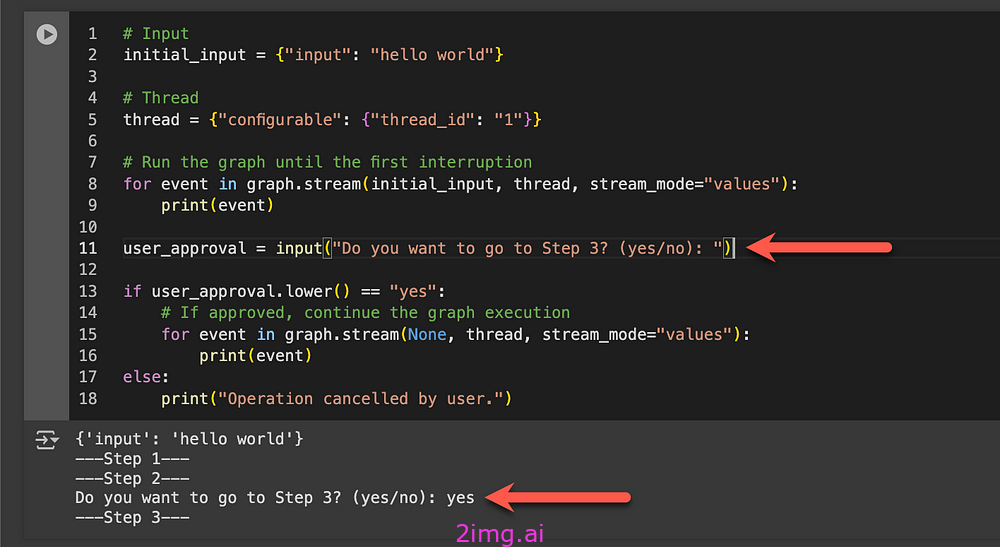Image resolution: width=1000 pixels, height=547 pixels.
Task: Click '---Step 1---' output line
Action: point(132,458)
